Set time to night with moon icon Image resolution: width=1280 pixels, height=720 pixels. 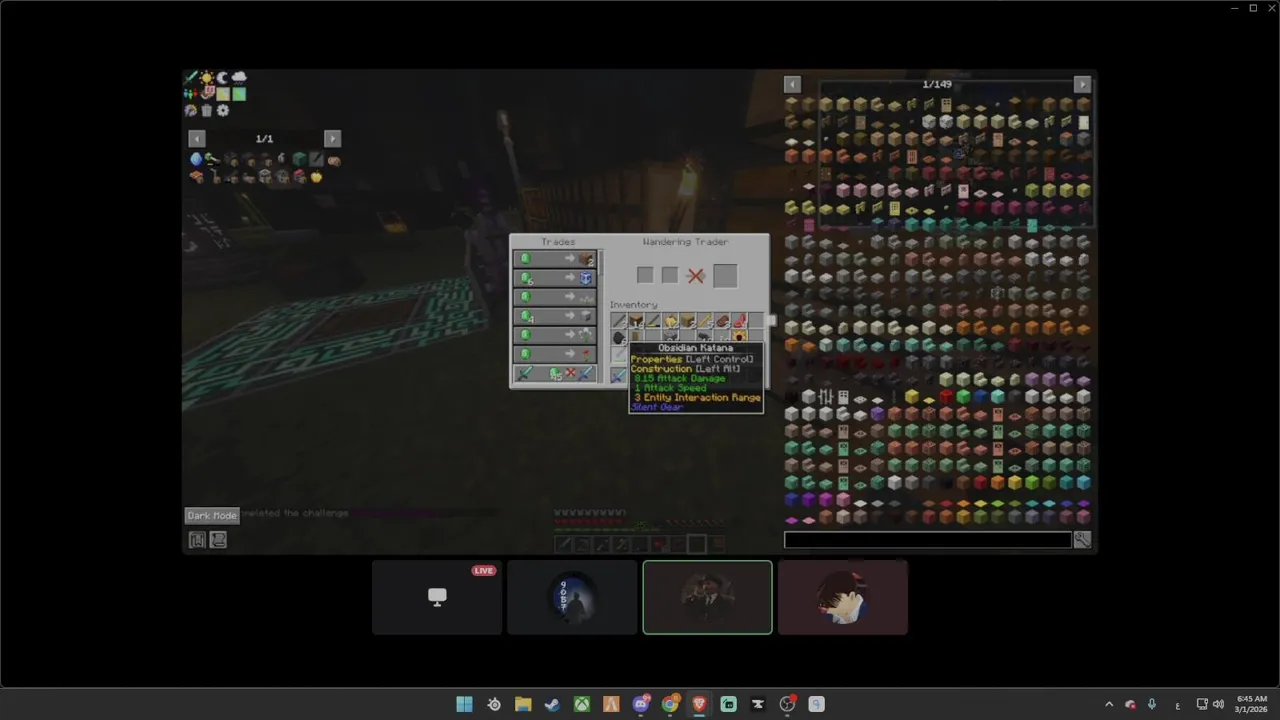point(222,78)
